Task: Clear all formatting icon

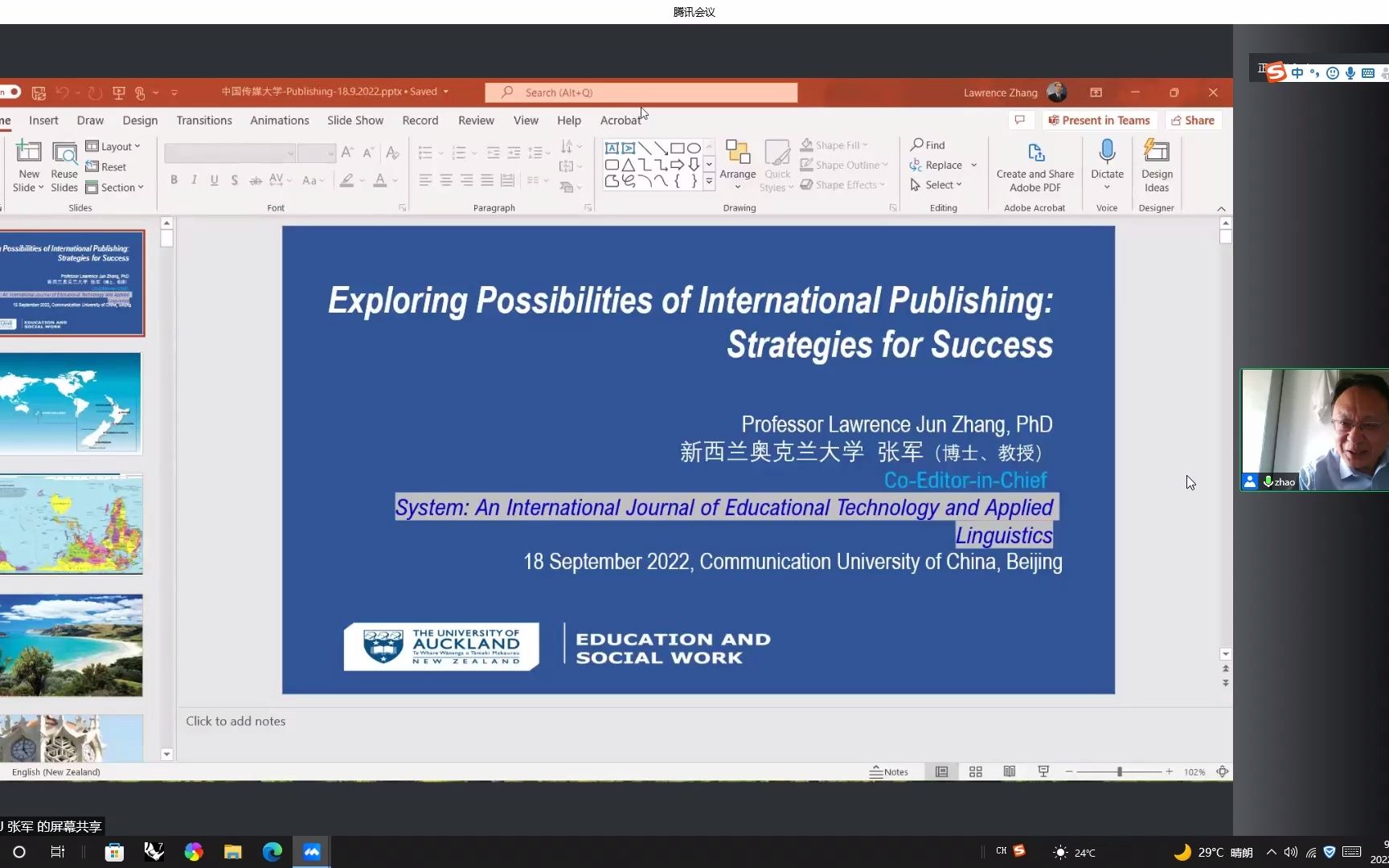Action: pyautogui.click(x=392, y=152)
